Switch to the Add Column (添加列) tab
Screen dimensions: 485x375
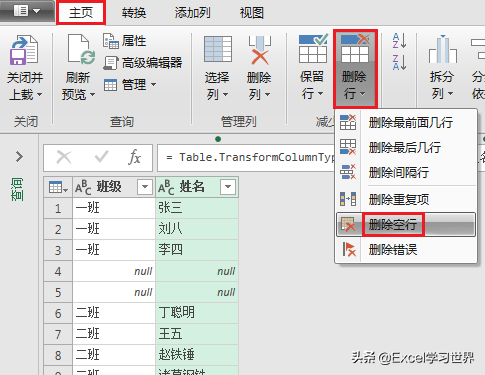(x=192, y=13)
